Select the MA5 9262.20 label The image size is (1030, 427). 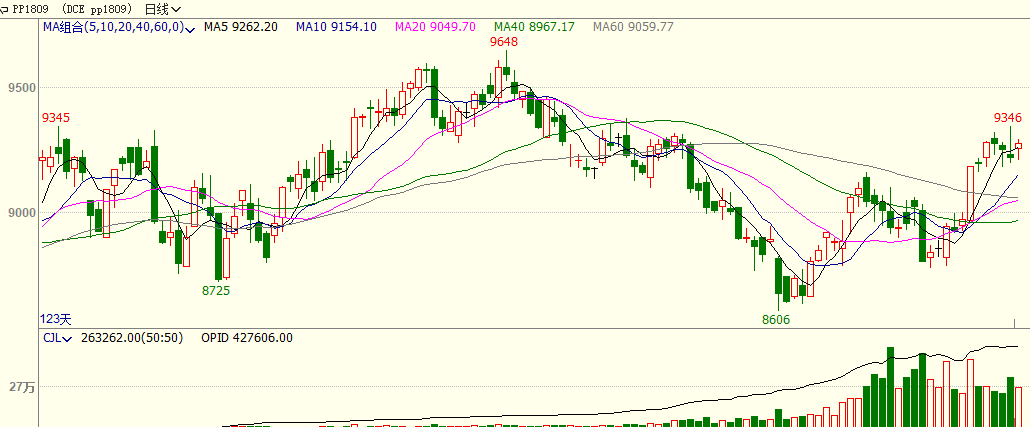tap(240, 27)
